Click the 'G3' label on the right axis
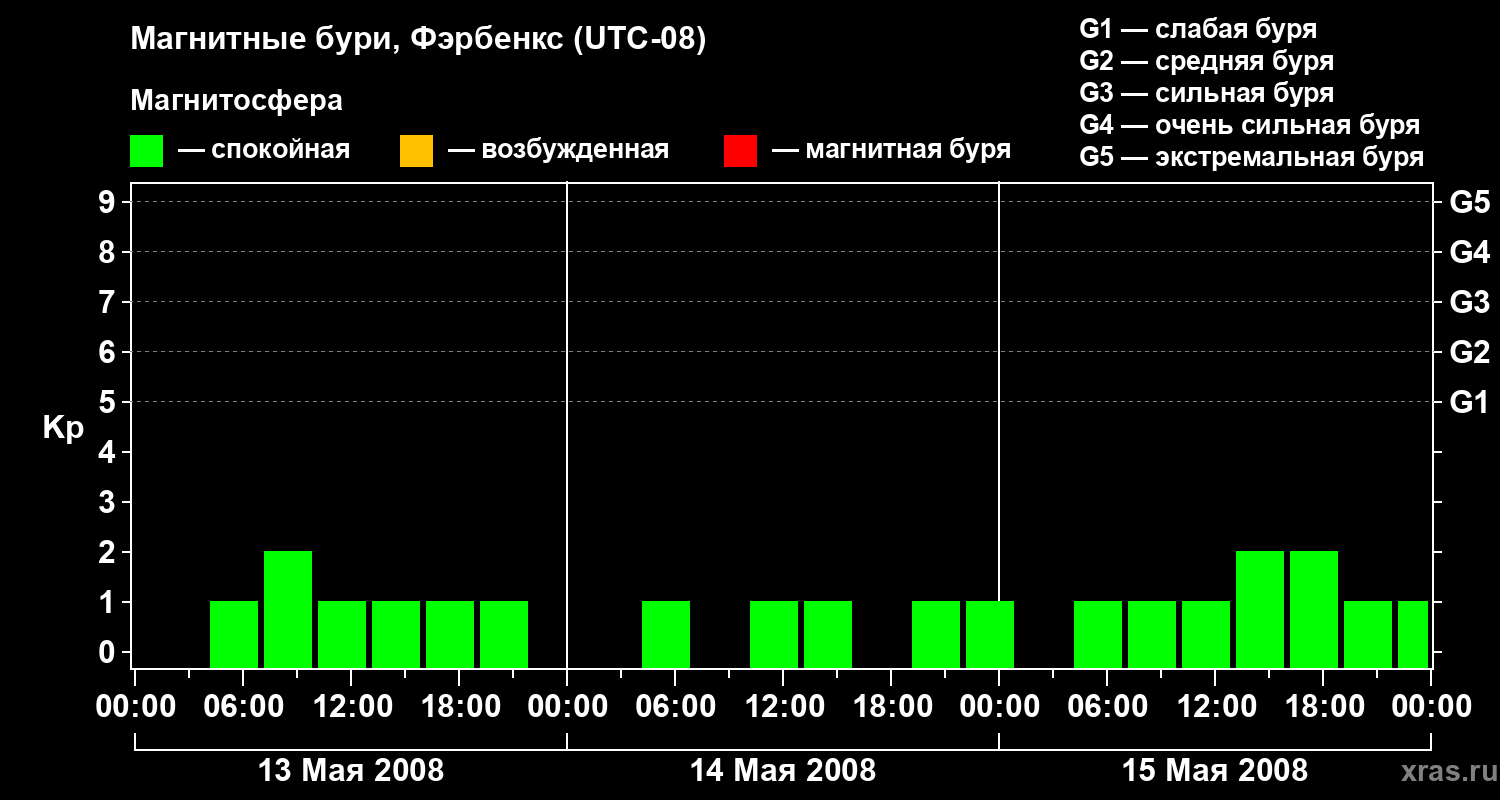1500x800 pixels. 1470,302
